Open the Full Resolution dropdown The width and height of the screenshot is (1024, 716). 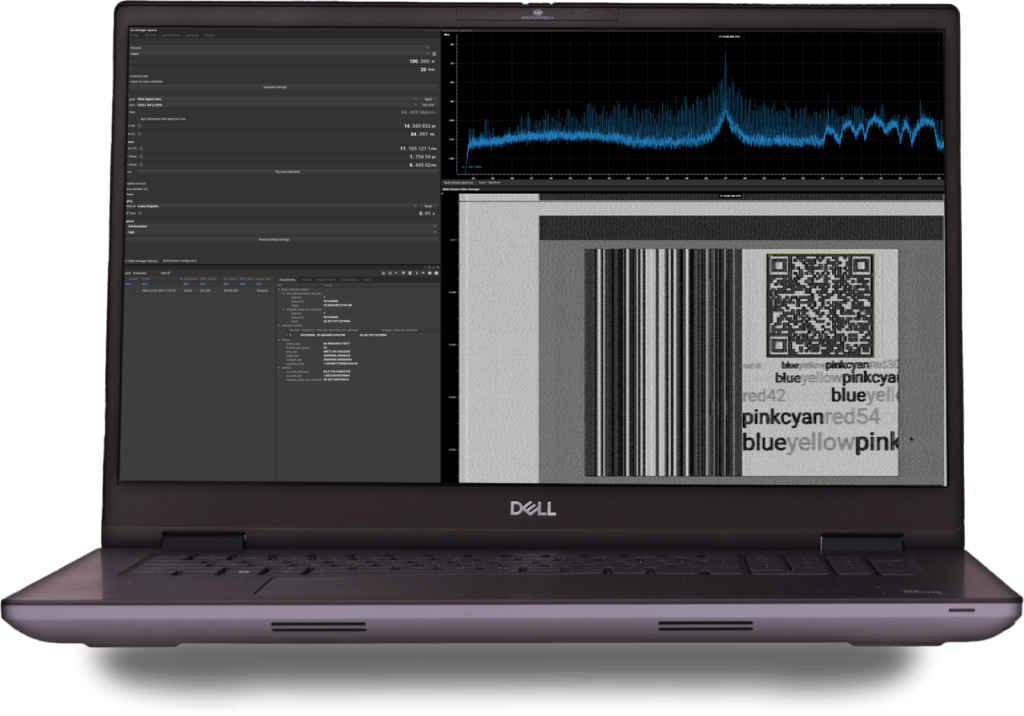(x=281, y=226)
